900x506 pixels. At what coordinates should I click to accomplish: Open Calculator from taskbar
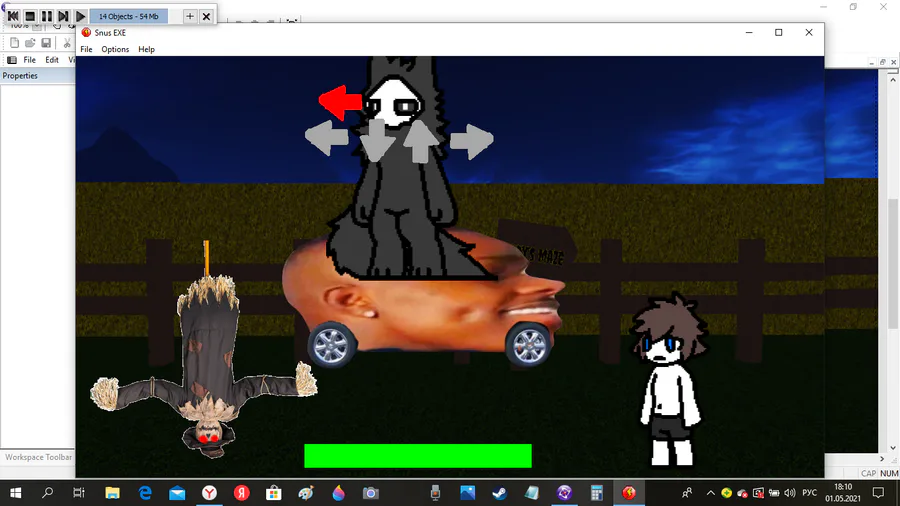pyautogui.click(x=596, y=493)
